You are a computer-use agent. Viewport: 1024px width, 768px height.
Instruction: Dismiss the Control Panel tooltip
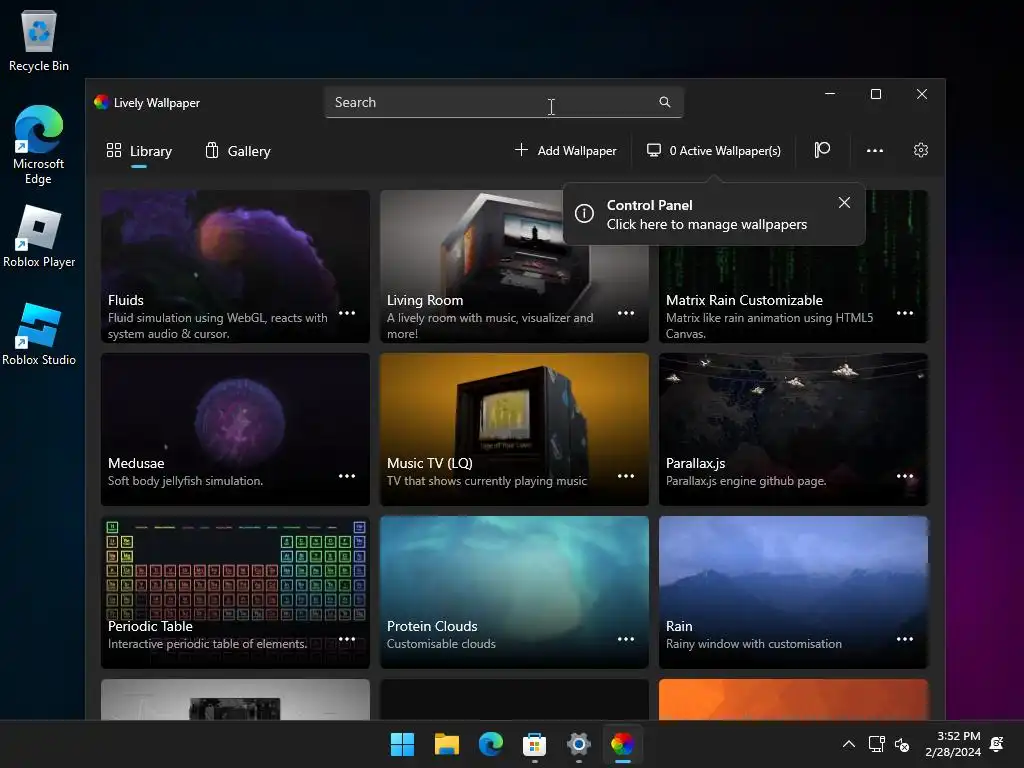[844, 202]
